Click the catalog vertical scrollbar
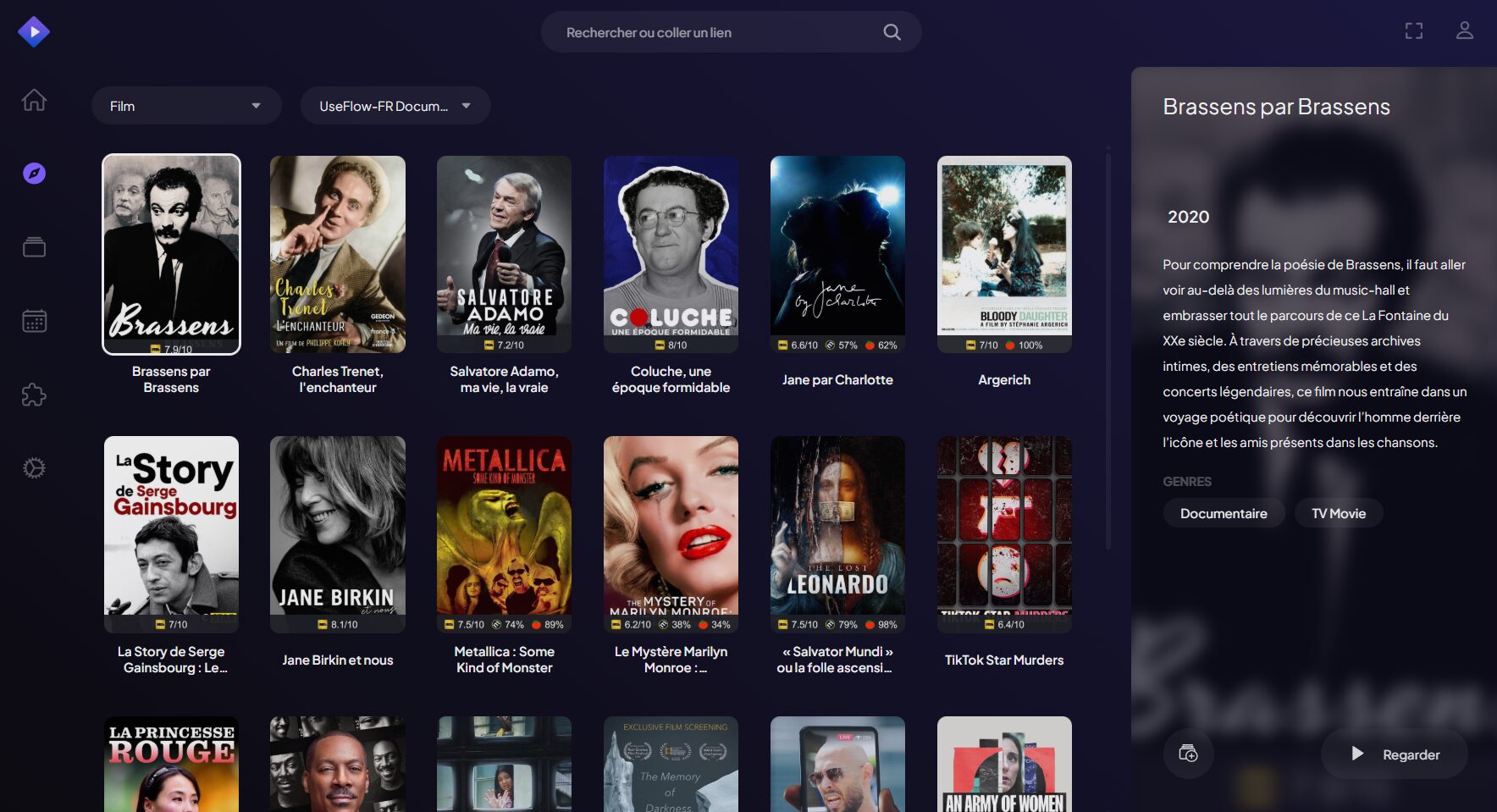This screenshot has height=812, width=1497. tap(1108, 347)
